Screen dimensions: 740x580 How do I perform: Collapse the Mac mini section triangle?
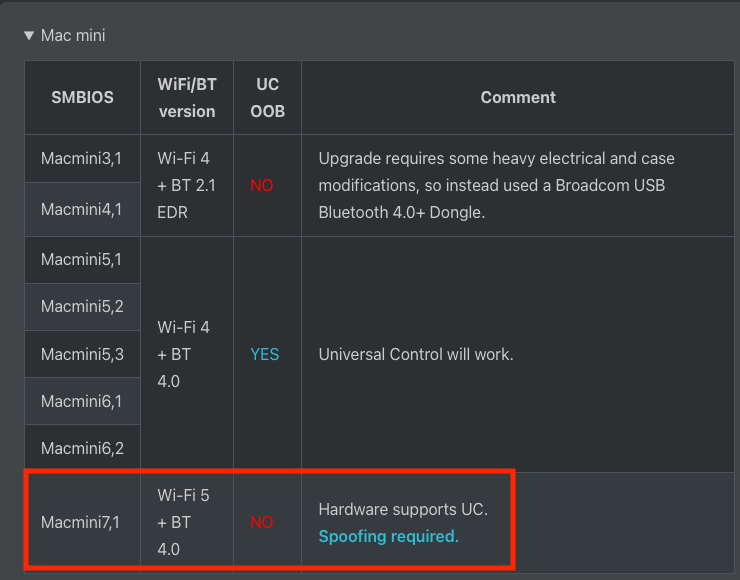coord(29,36)
